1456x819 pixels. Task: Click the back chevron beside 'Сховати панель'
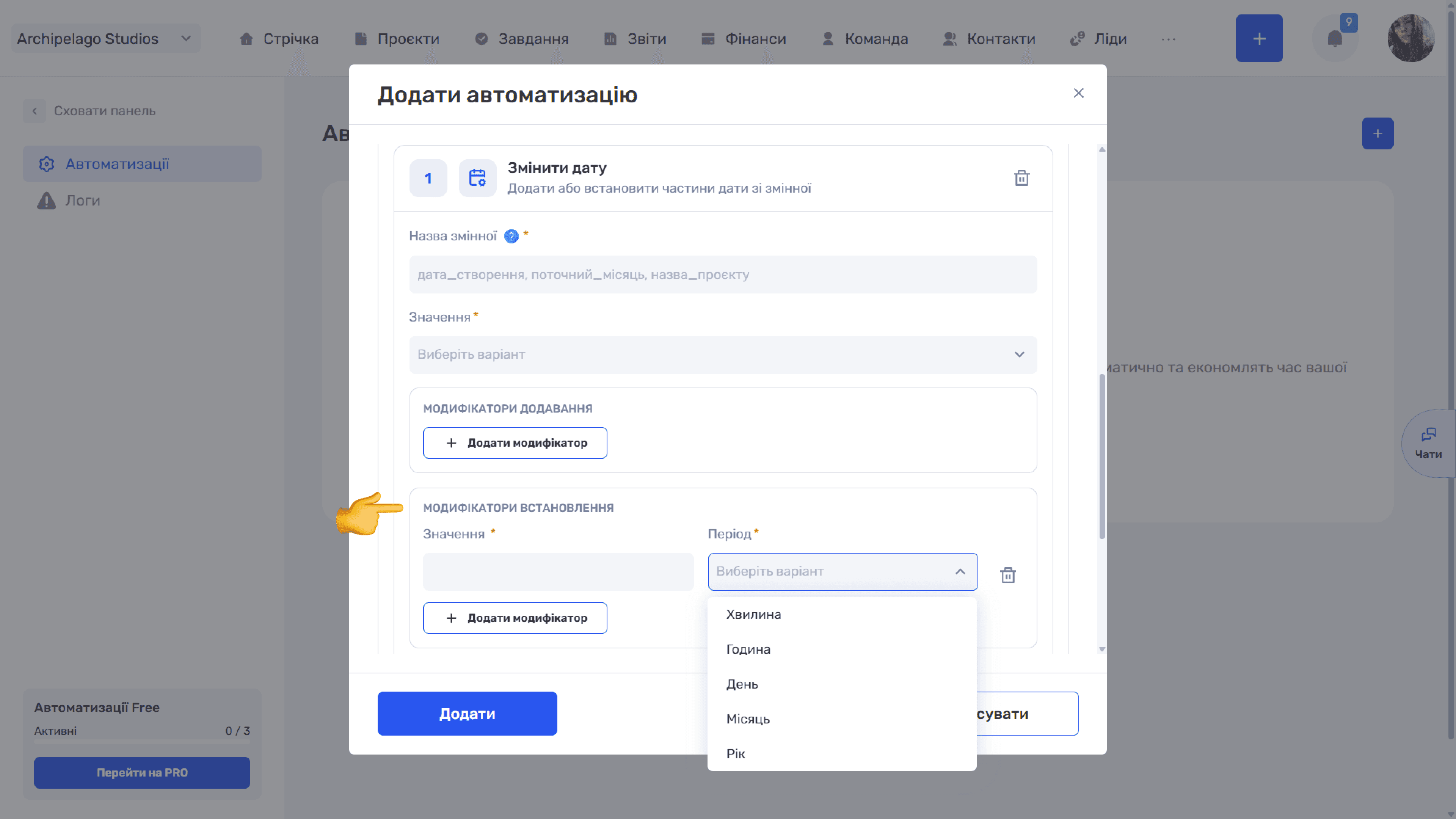point(35,111)
